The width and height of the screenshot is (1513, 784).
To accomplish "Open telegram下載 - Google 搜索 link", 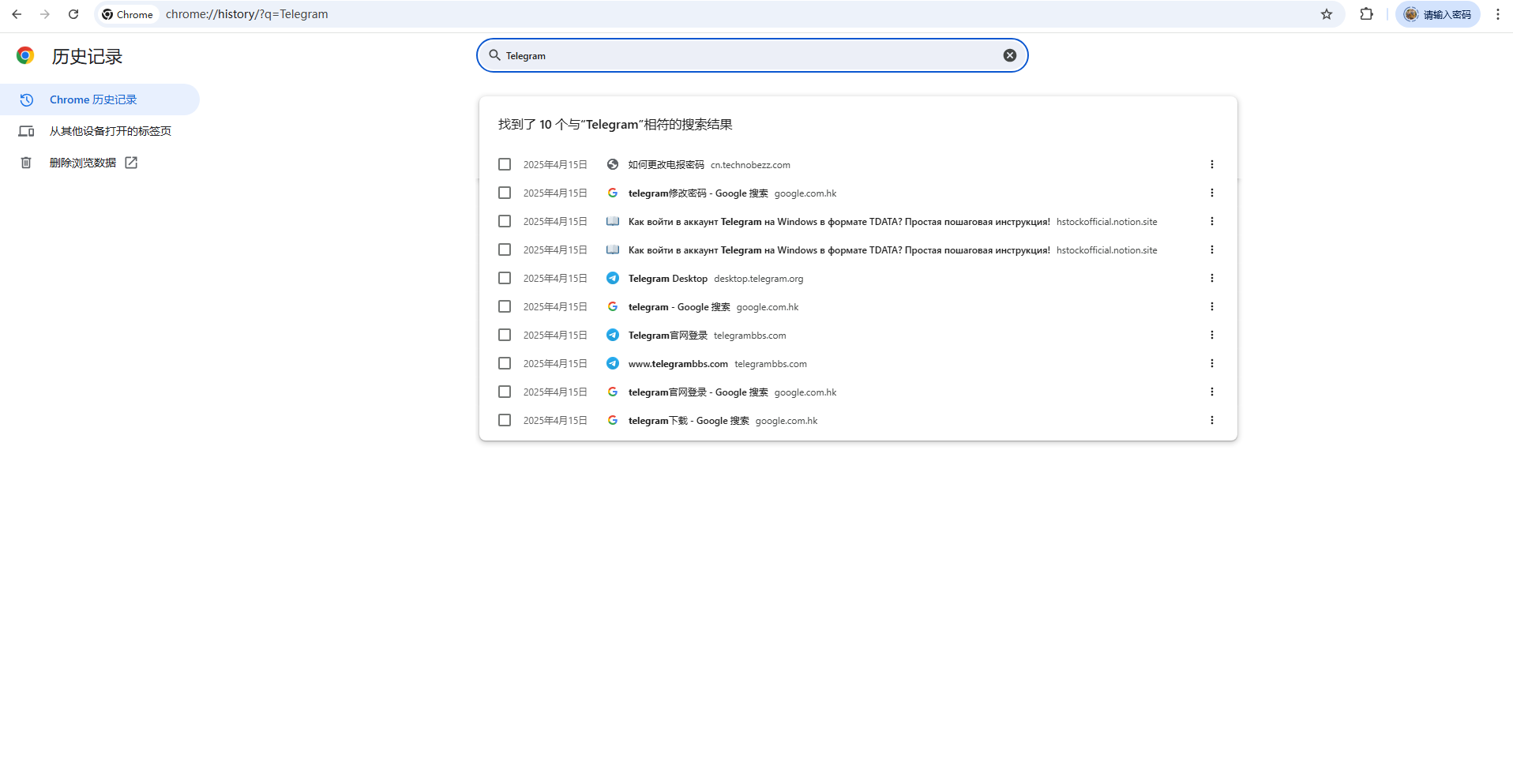I will (x=689, y=421).
